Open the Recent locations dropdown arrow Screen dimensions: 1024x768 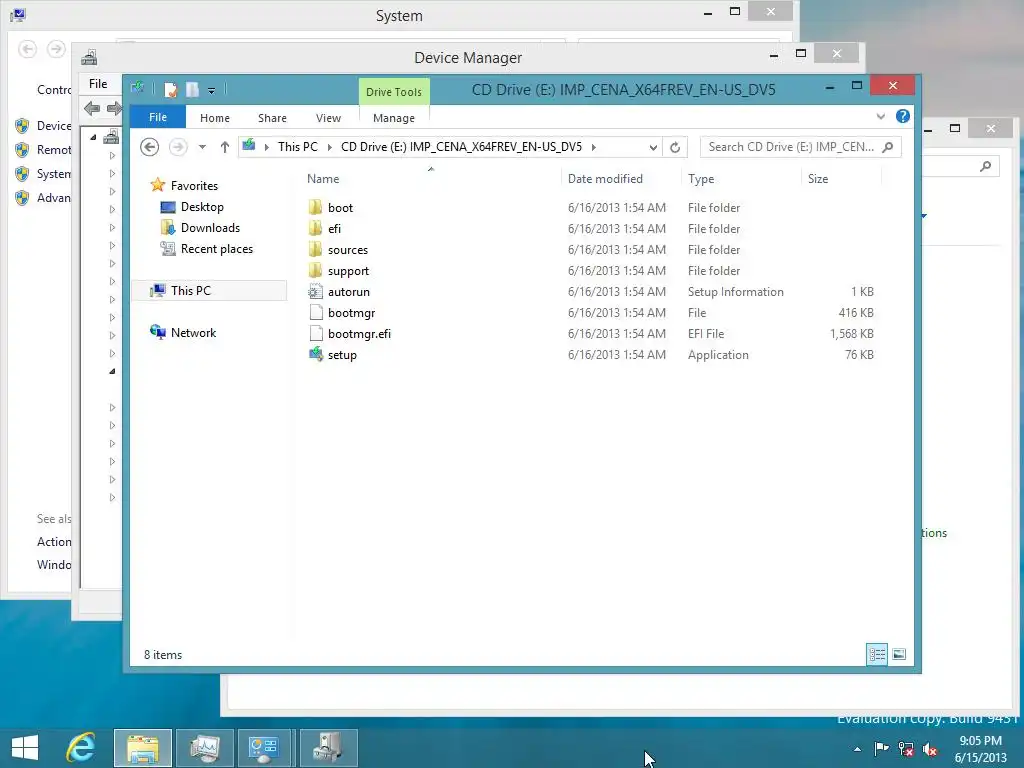coord(202,147)
